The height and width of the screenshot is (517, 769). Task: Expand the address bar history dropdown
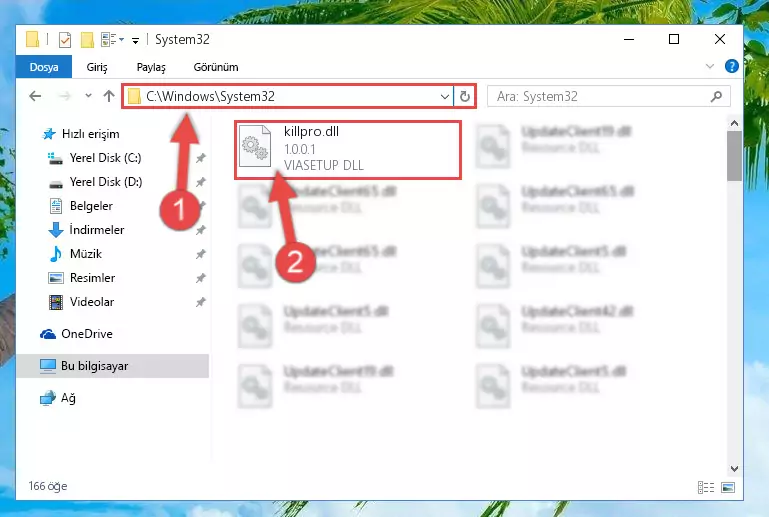click(444, 97)
